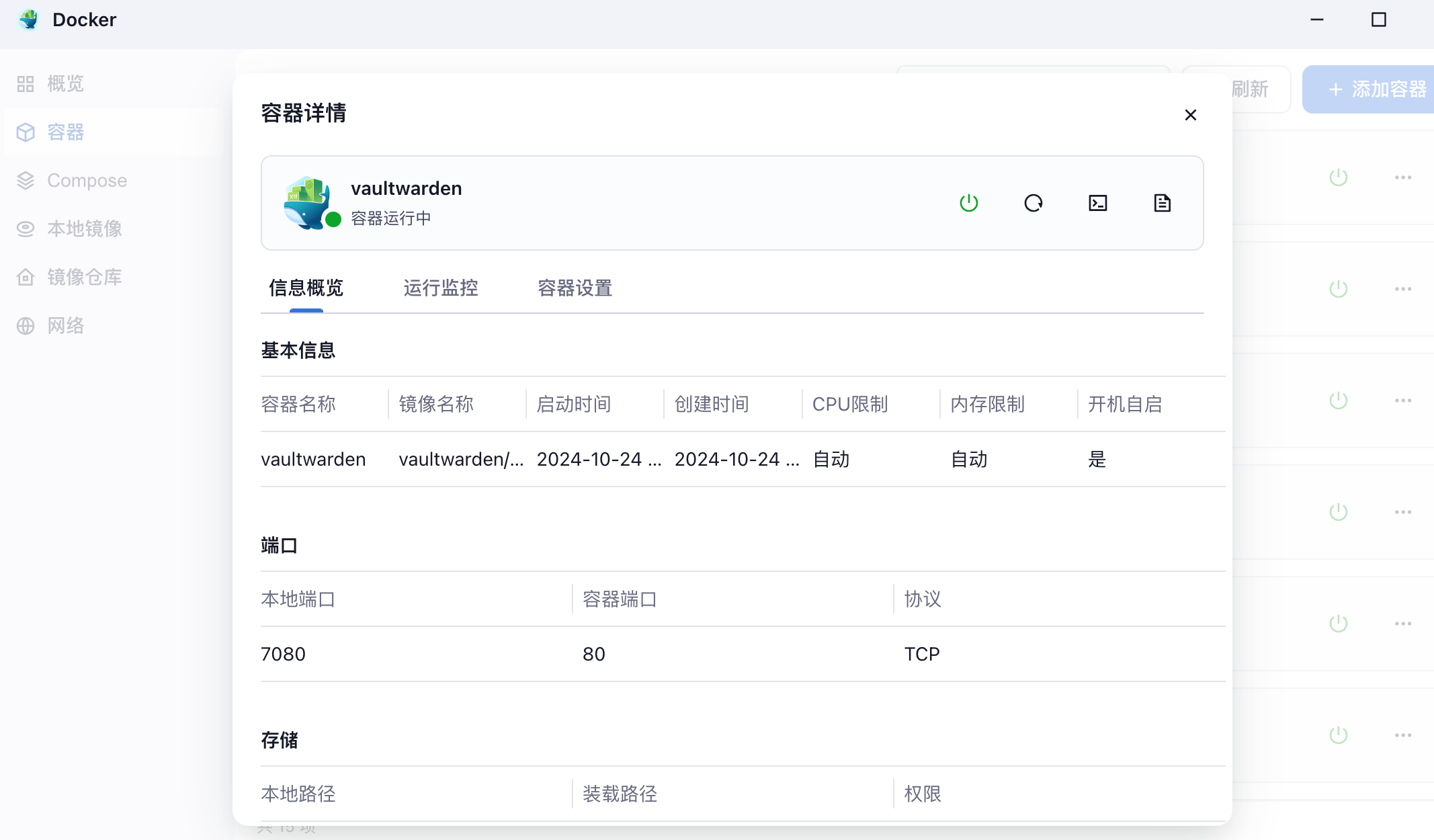Click the CPU限制 column header
Screen dimensions: 1434x840
coord(850,405)
